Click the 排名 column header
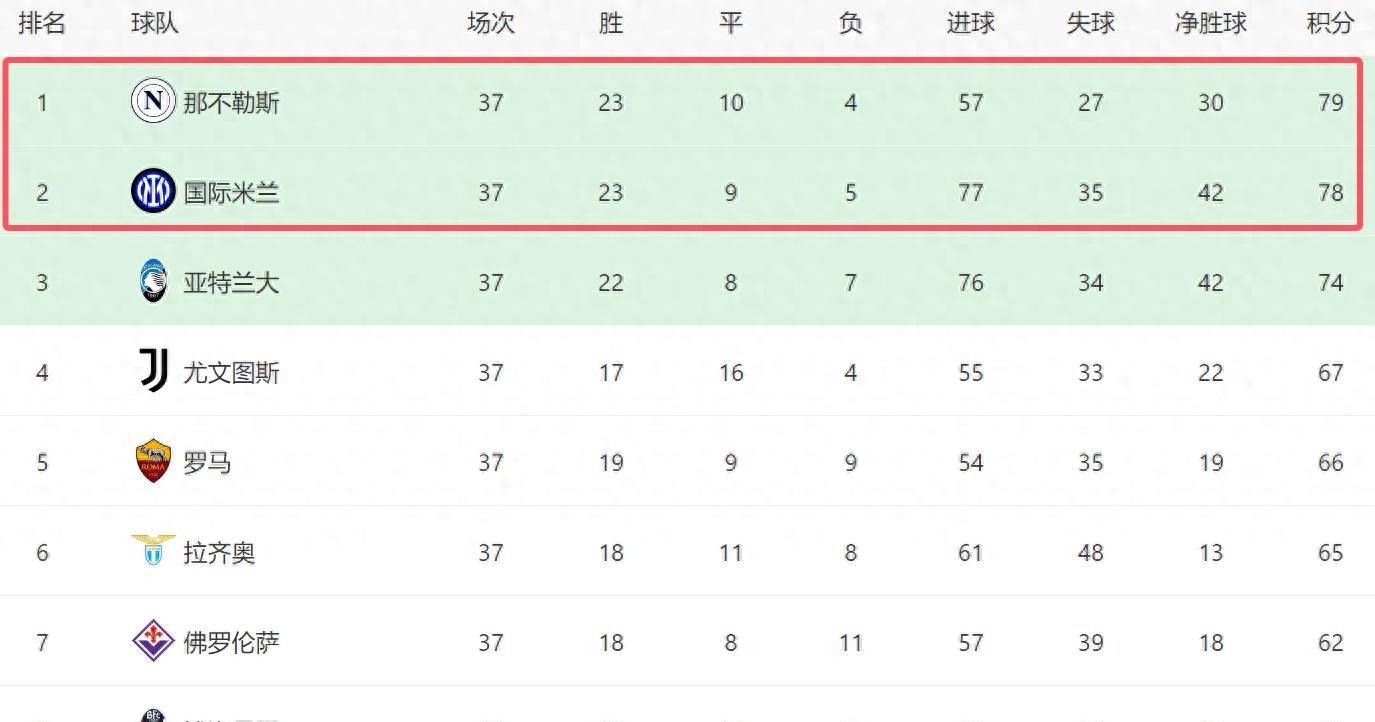Viewport: 1375px width, 722px height. tap(42, 23)
